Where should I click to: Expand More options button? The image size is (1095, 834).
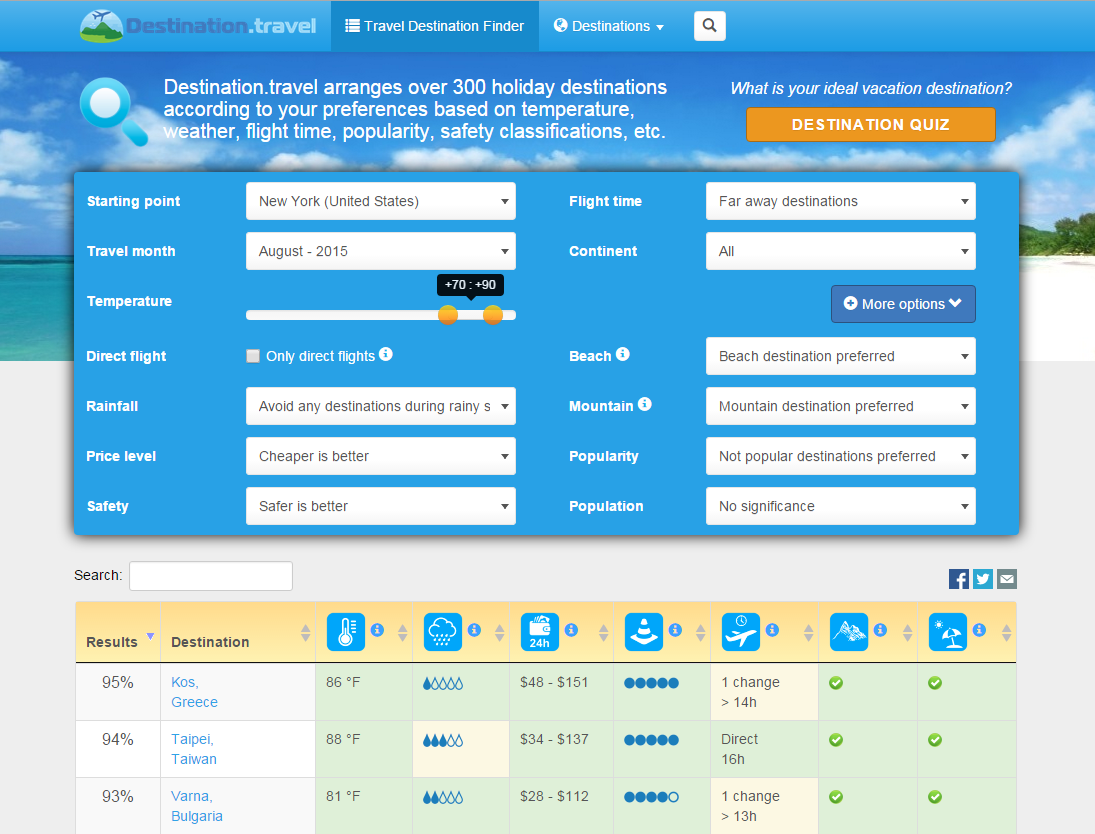click(x=903, y=304)
